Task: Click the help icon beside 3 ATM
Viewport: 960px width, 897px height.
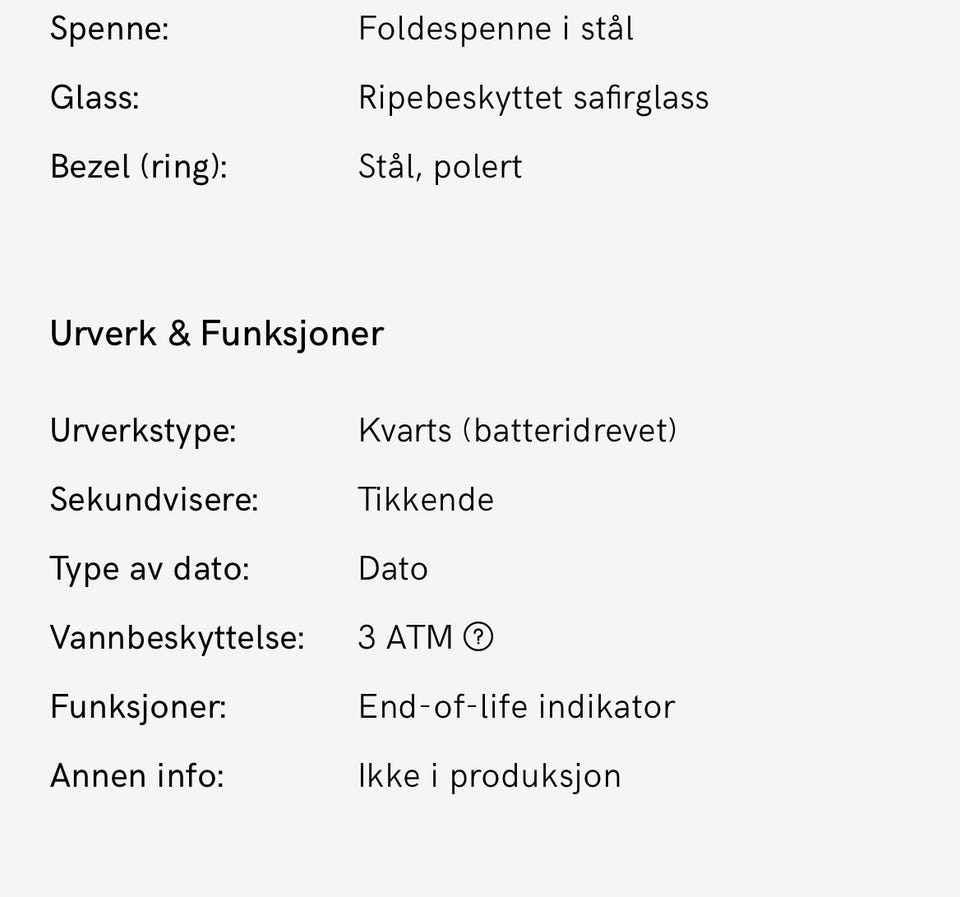Action: 478,637
